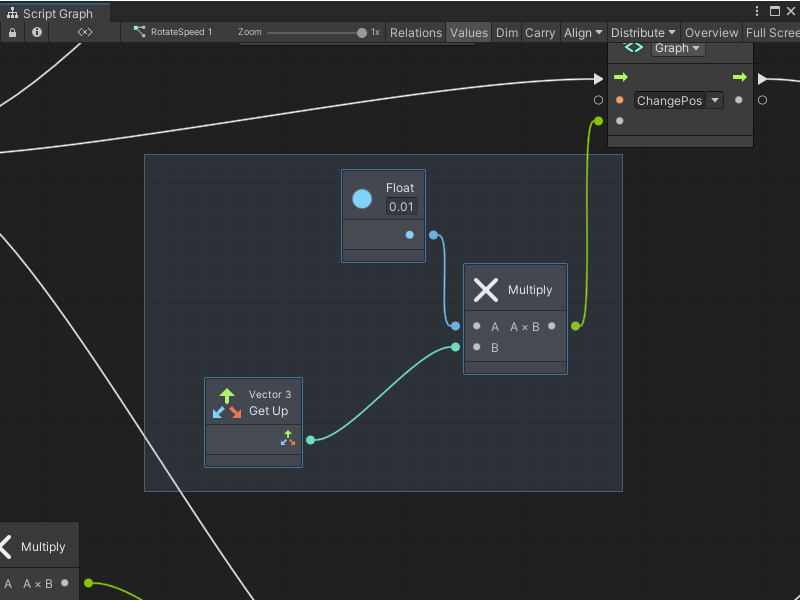Click the code brackets icon on the Graph node
800x600 pixels.
pos(633,47)
